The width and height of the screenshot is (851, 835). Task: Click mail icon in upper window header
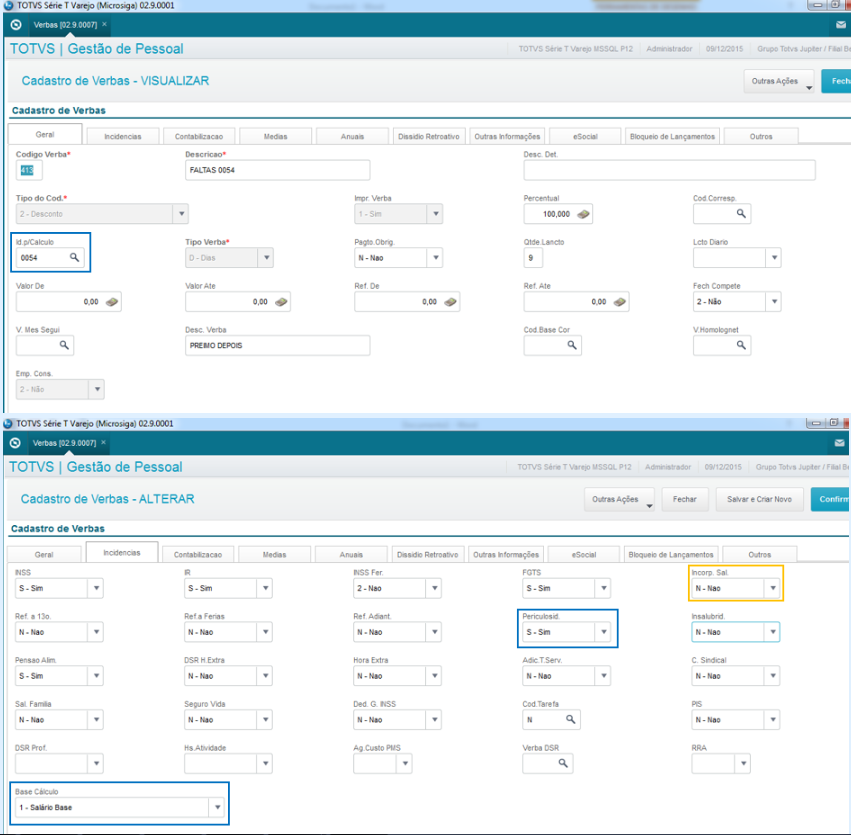point(841,25)
